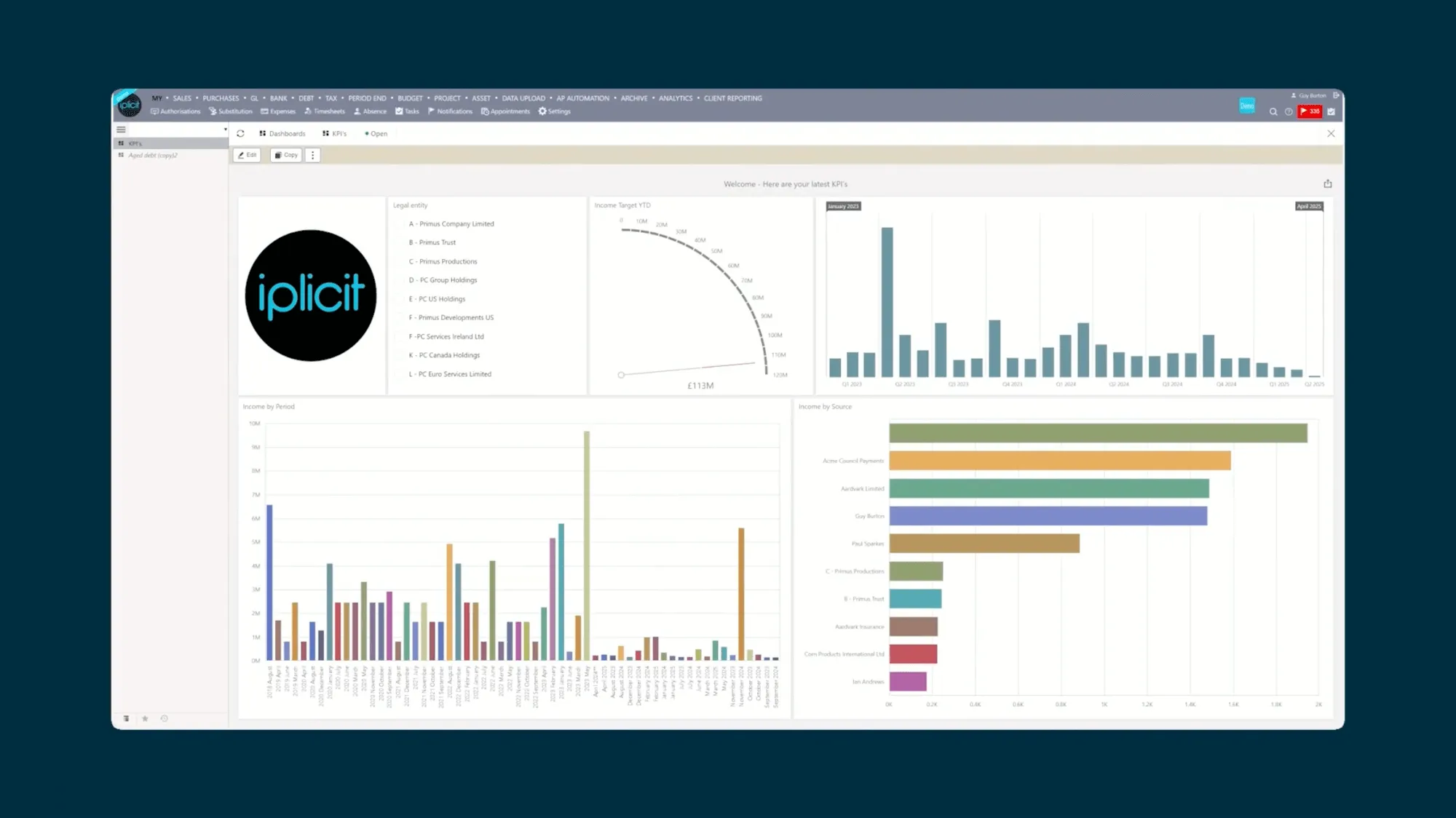Click the Copy button
Viewport: 1456px width, 818px height.
[286, 155]
